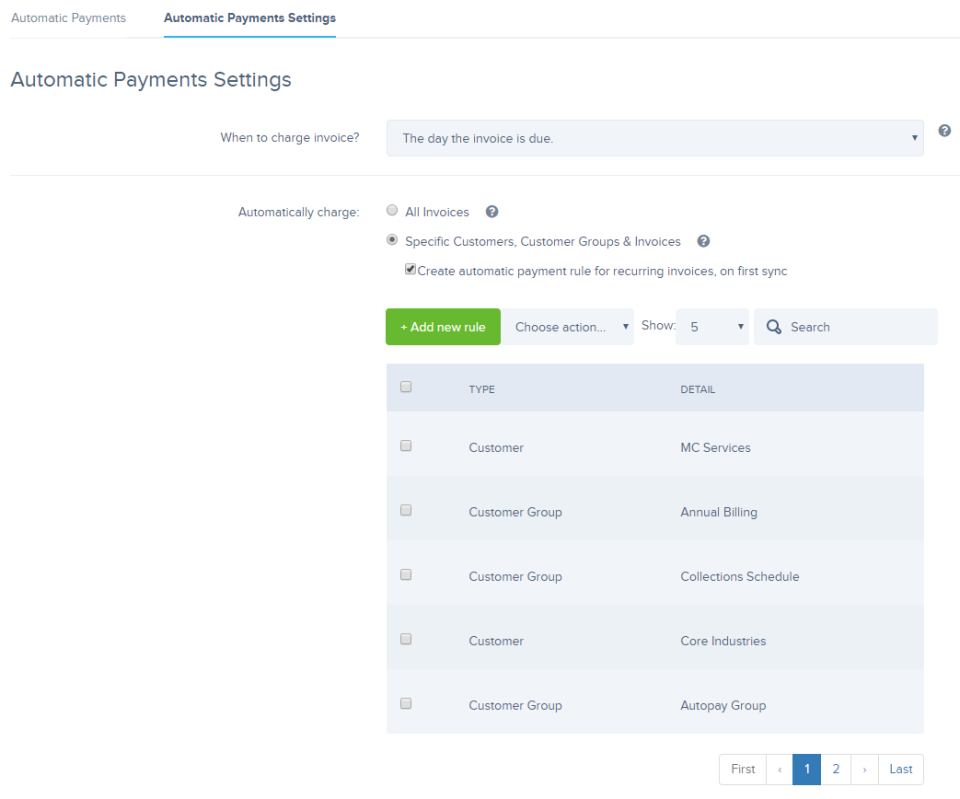Go to the previous page arrow
Screen dimensions: 960x799
point(779,769)
